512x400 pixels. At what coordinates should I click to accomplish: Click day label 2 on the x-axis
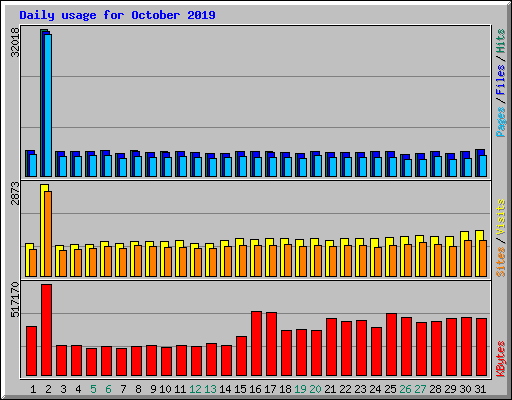coord(48,389)
